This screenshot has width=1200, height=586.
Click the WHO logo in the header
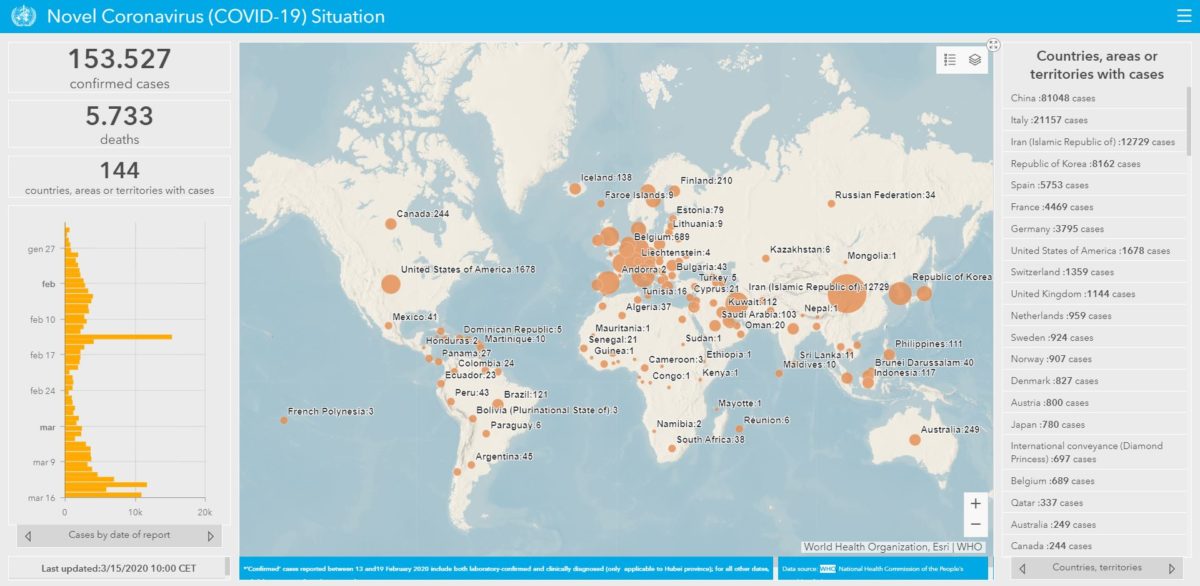tap(22, 16)
